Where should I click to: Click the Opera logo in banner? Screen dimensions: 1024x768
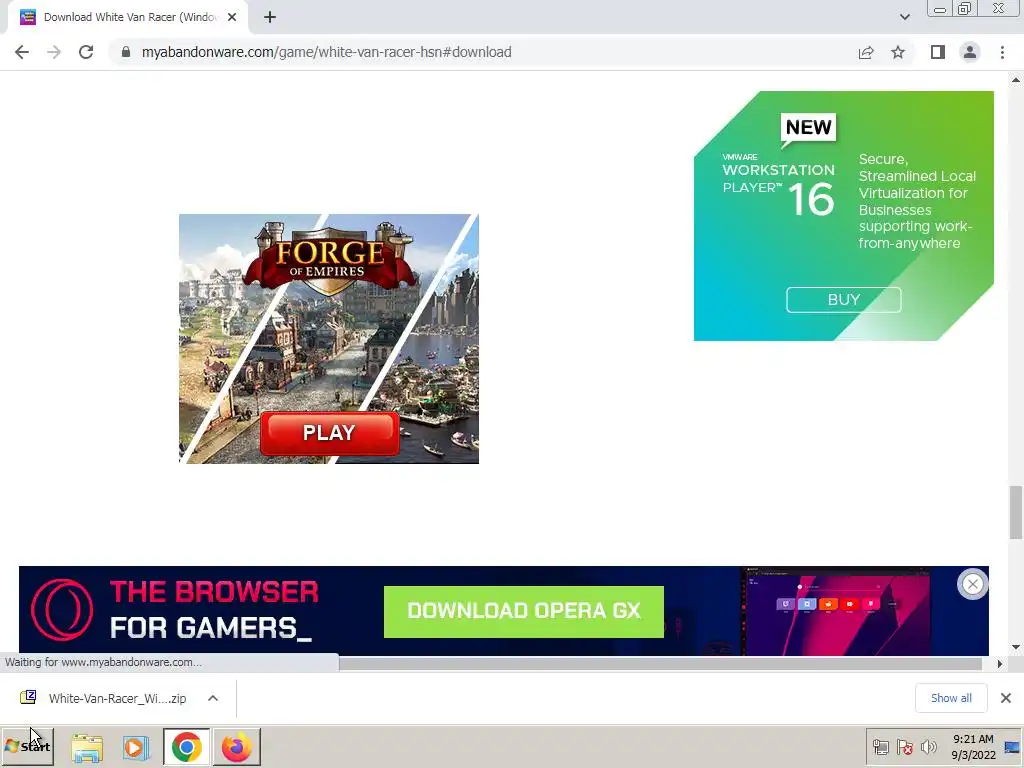[x=62, y=610]
